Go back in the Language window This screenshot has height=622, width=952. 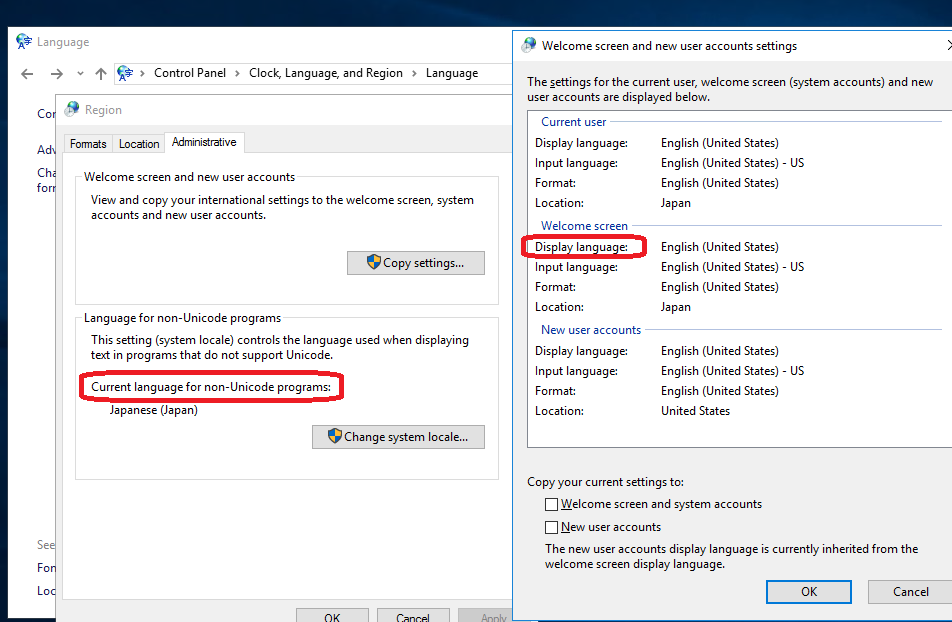(x=27, y=73)
